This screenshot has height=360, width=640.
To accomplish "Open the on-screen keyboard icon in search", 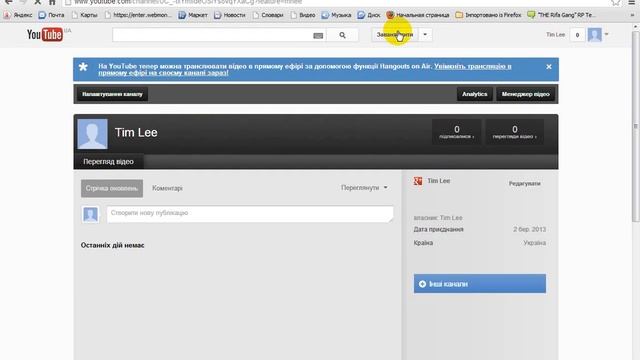I will 318,36.
